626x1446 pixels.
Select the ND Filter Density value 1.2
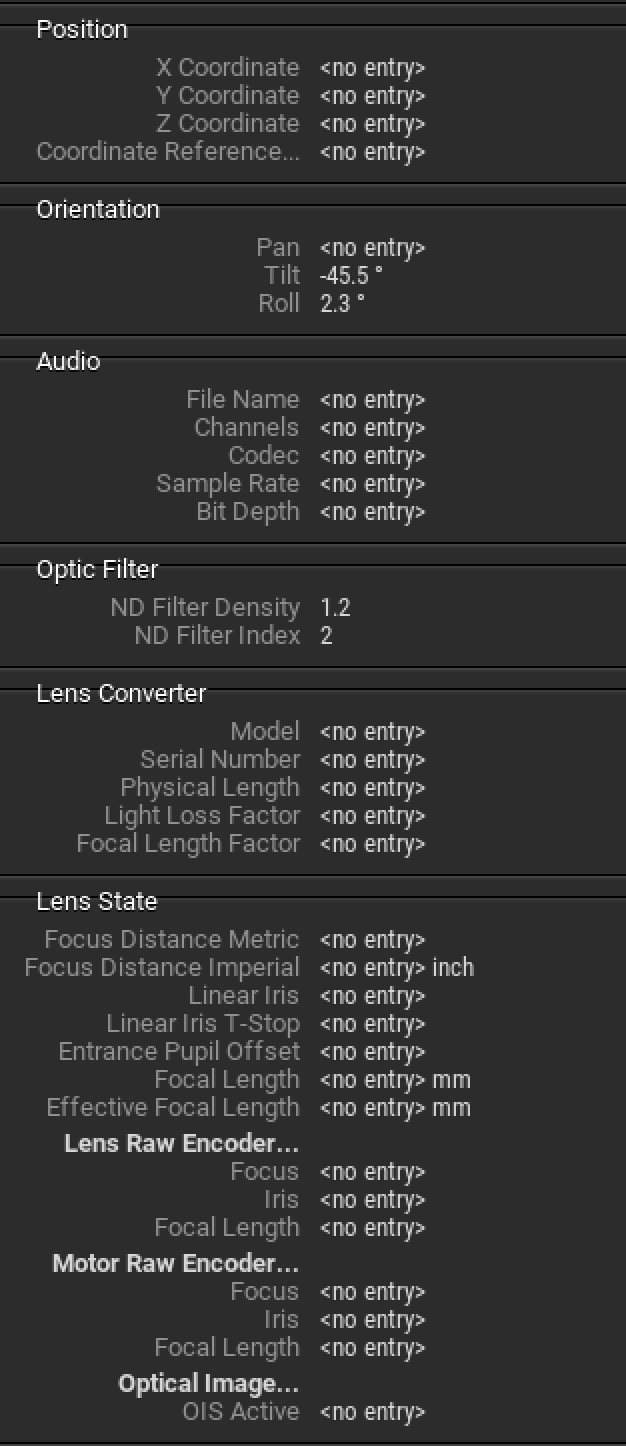click(x=336, y=608)
